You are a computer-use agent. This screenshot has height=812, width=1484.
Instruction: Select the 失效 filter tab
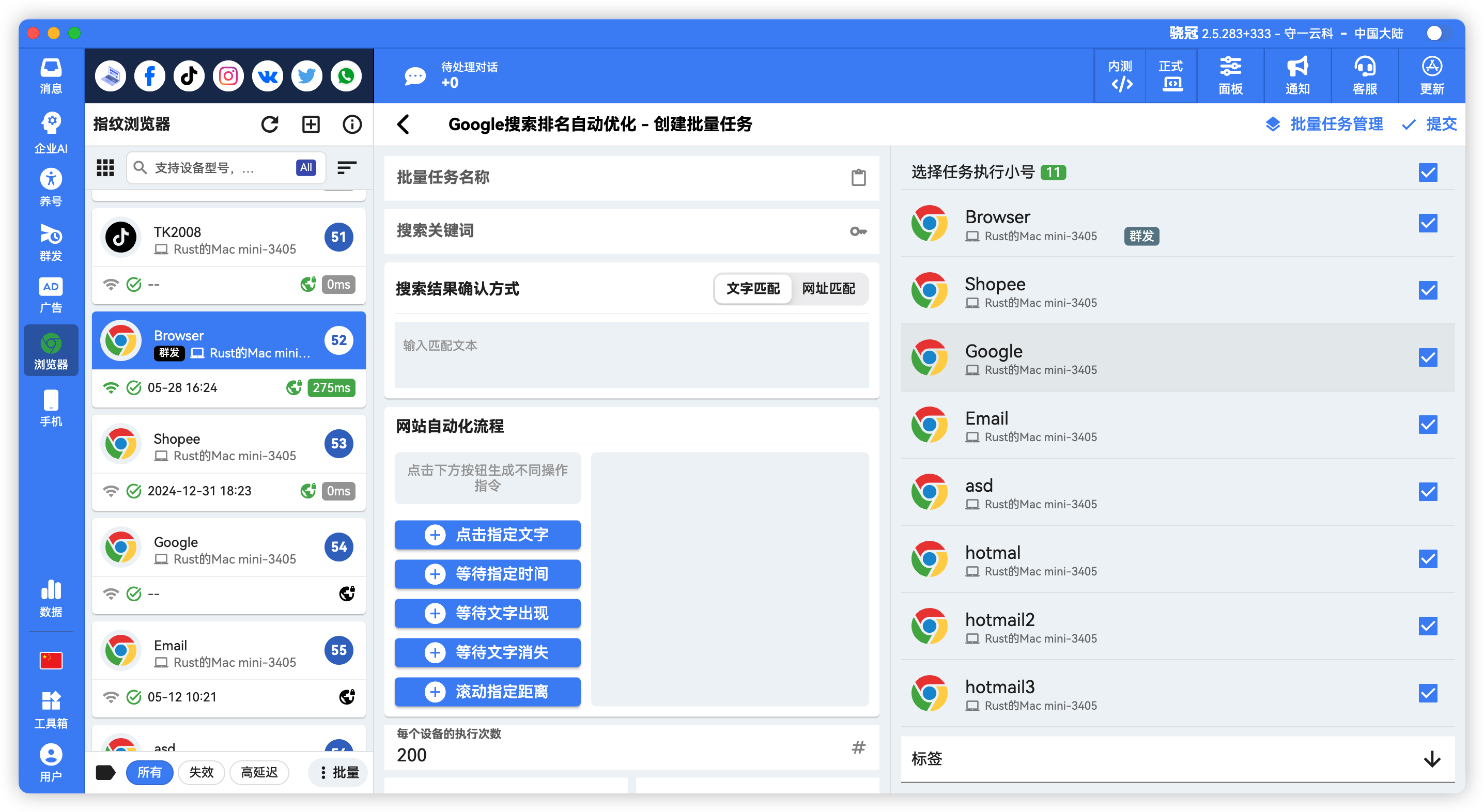pos(201,772)
